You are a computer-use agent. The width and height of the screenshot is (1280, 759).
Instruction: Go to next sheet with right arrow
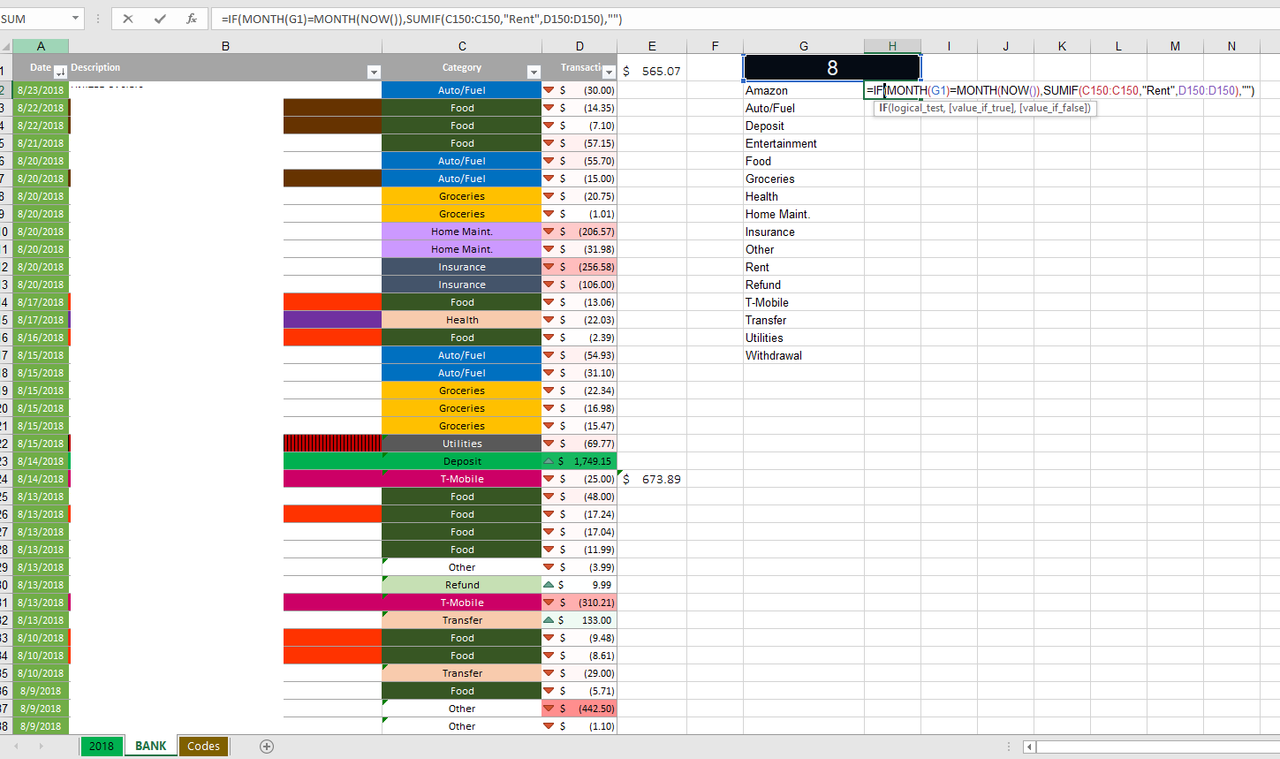click(41, 746)
